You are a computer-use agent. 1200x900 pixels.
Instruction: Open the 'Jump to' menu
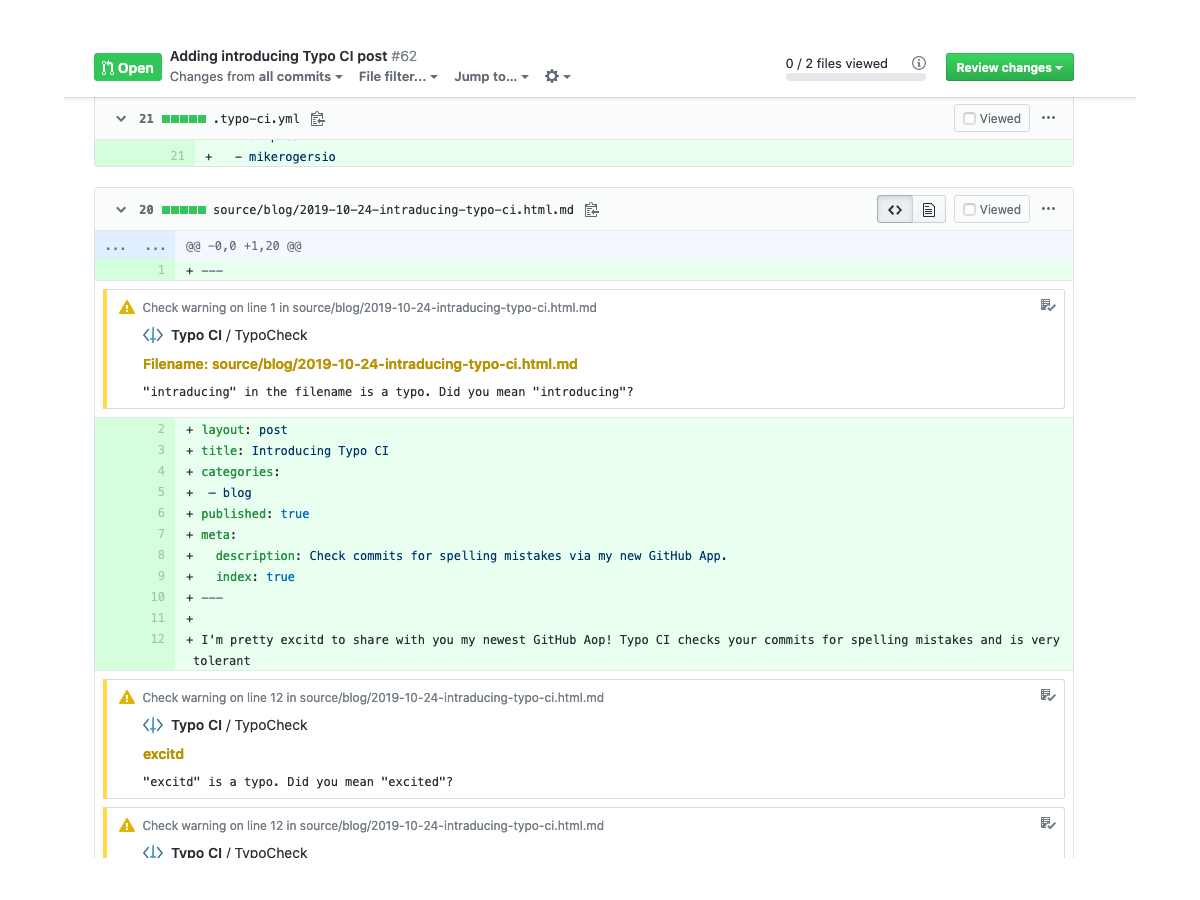pos(491,77)
